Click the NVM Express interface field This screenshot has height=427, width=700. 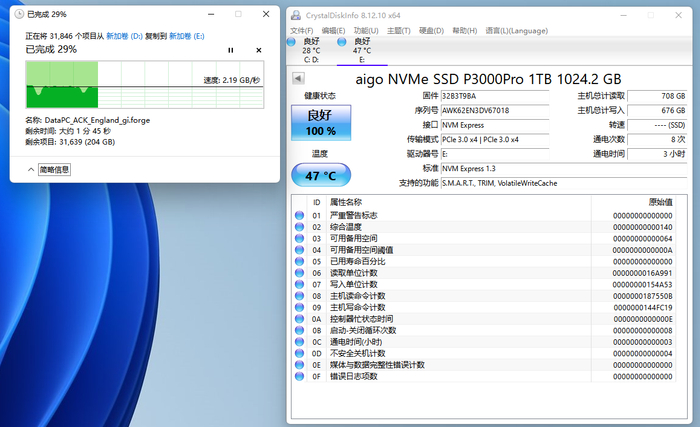click(495, 125)
